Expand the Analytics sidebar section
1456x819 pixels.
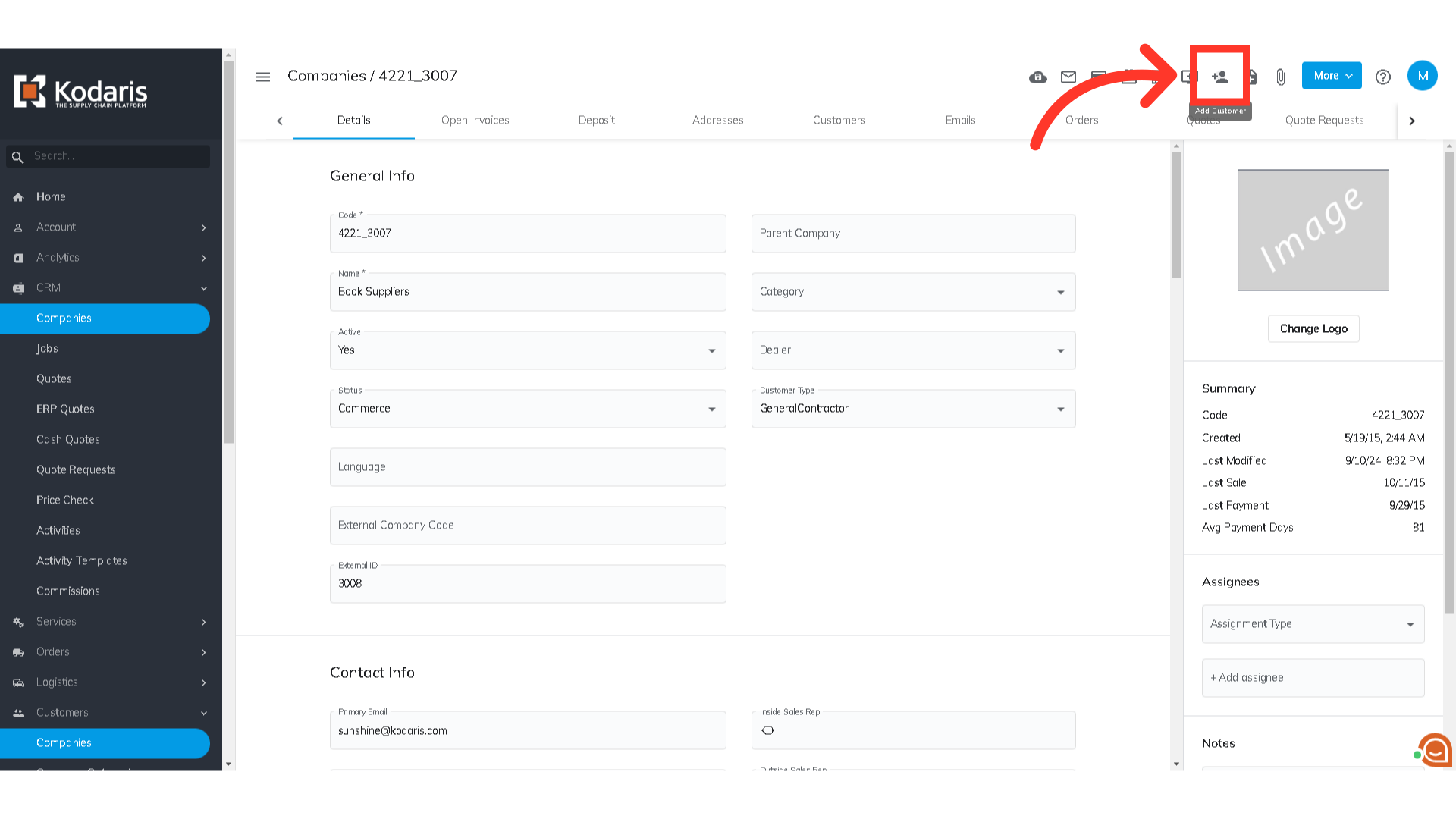[58, 258]
